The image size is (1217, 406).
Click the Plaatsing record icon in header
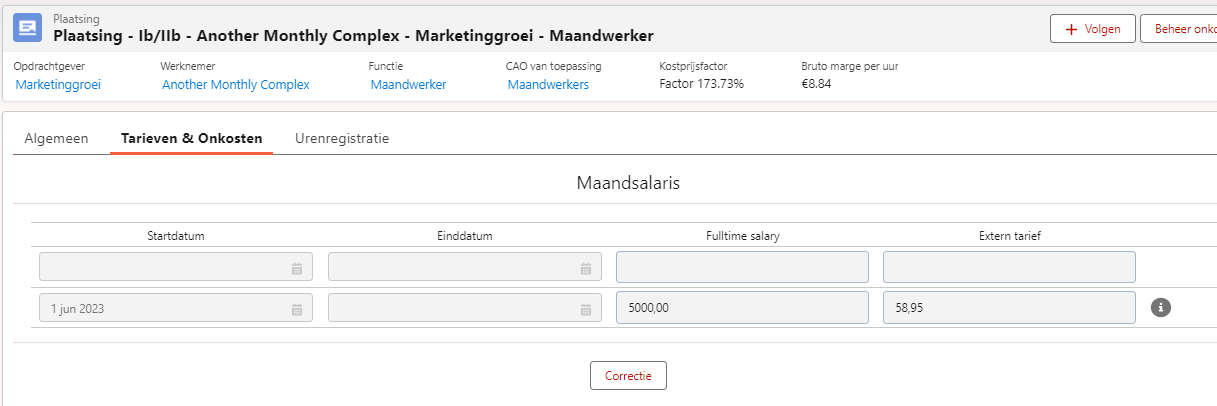[27, 28]
